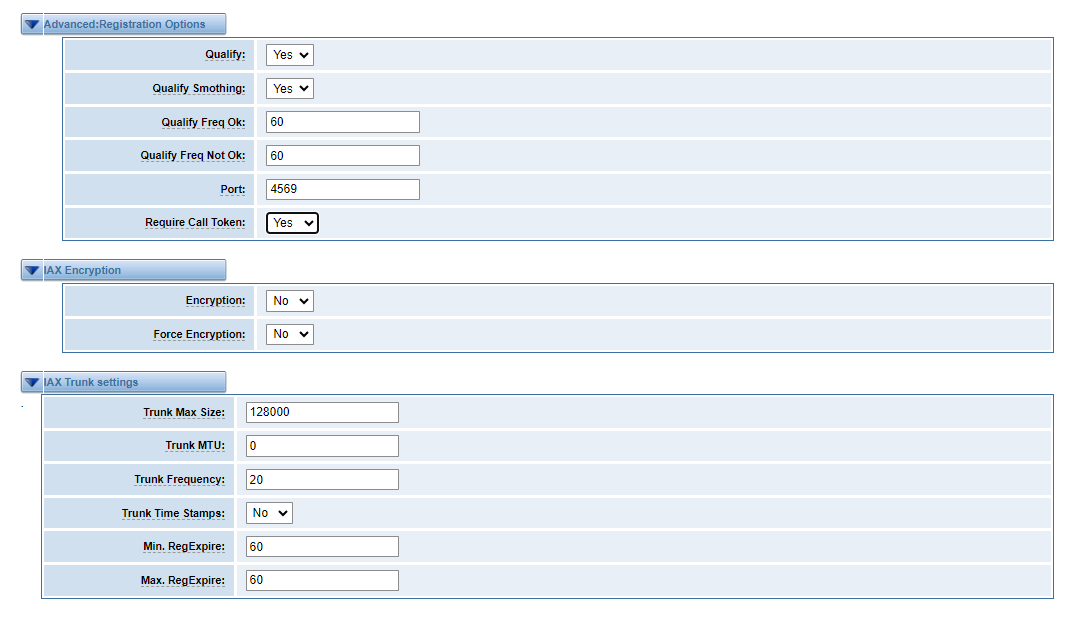
Task: Click the Advanced:Registration Options section header
Action: click(124, 24)
